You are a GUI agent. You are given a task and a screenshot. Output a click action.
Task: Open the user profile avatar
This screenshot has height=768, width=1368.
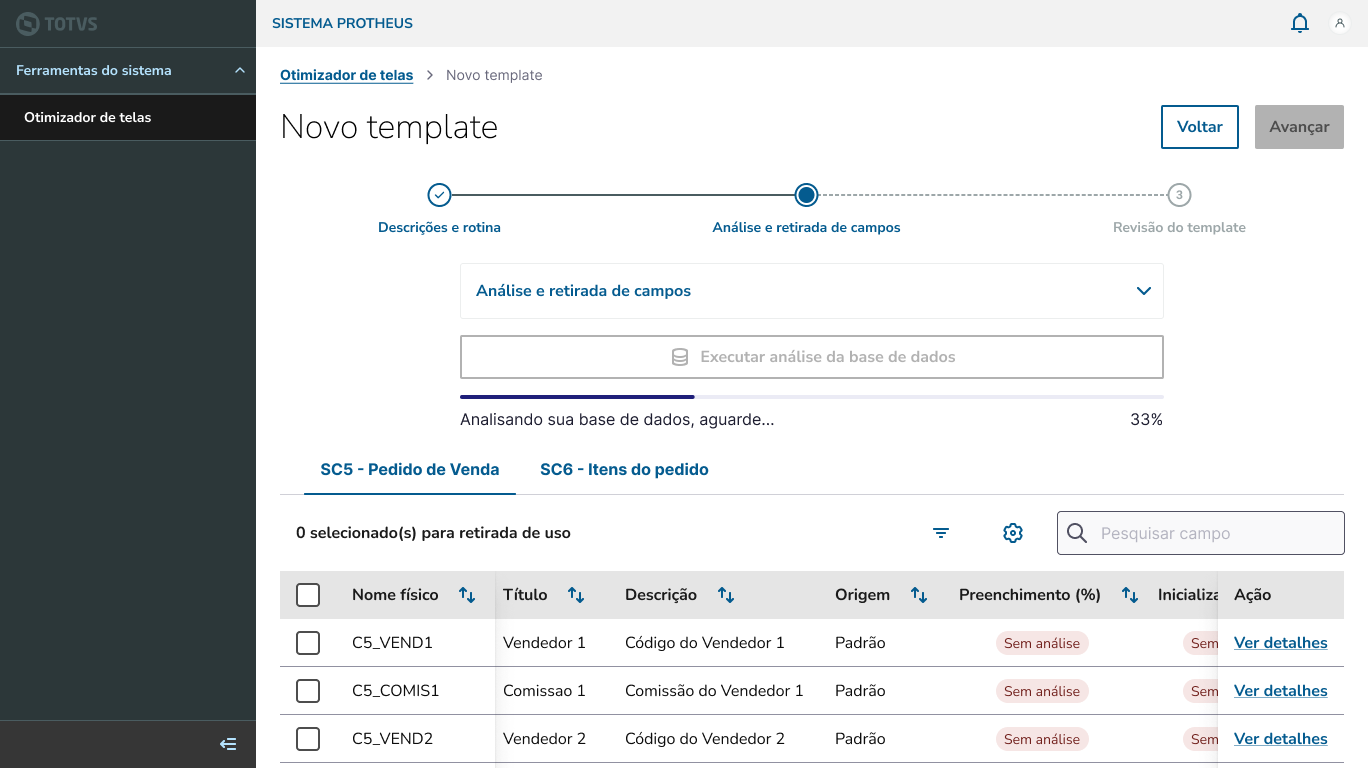click(x=1340, y=23)
